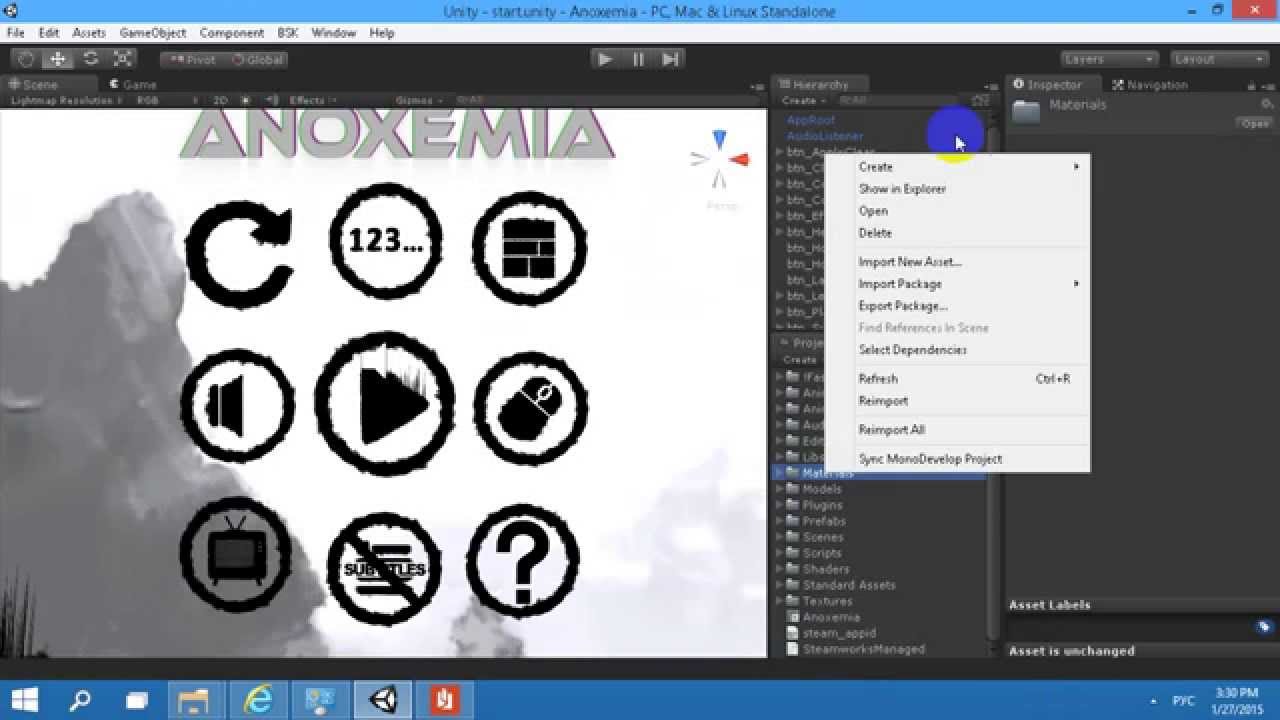Start play mode with the Play button
The image size is (1280, 720).
(x=605, y=59)
